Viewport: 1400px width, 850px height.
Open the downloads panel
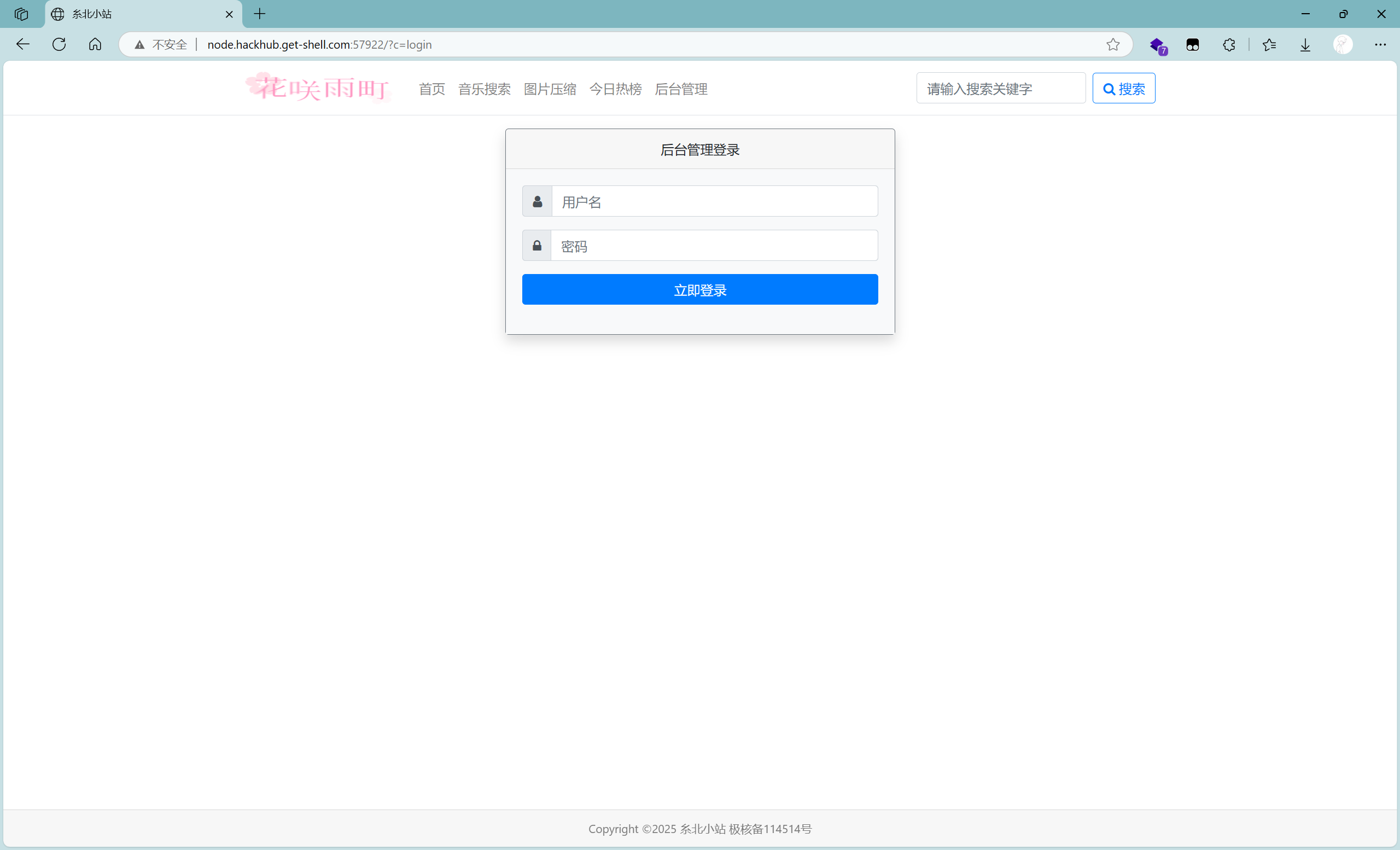[x=1305, y=45]
